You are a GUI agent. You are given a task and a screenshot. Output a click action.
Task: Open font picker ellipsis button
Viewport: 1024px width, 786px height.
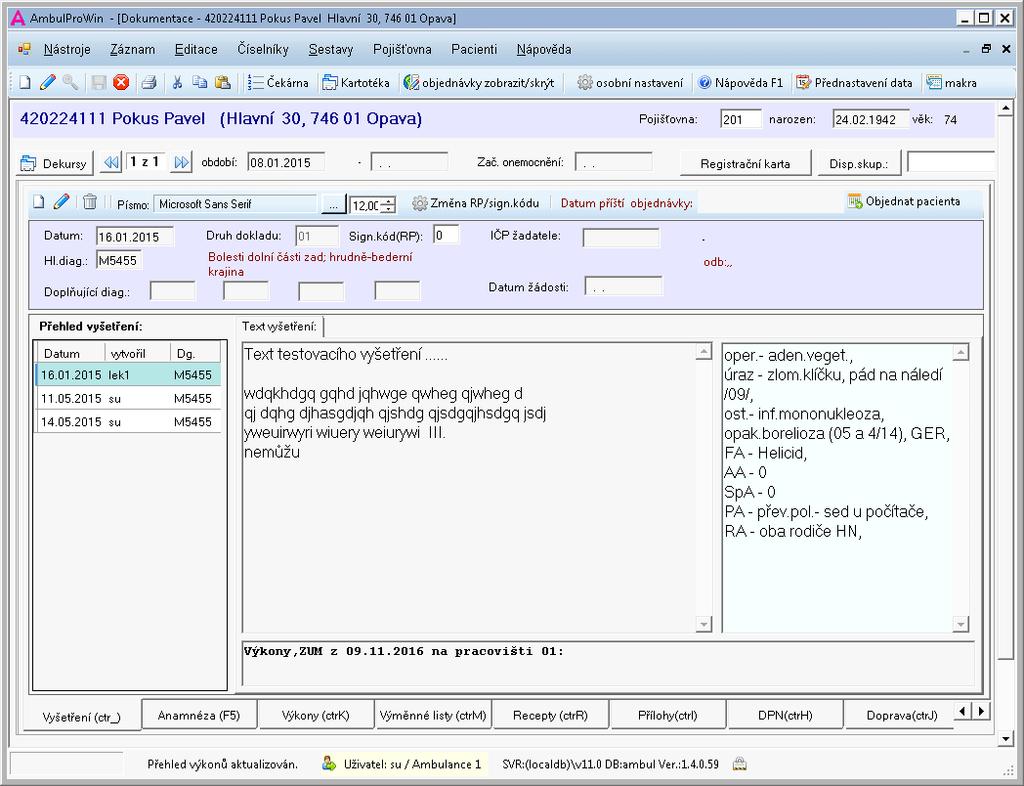[333, 204]
